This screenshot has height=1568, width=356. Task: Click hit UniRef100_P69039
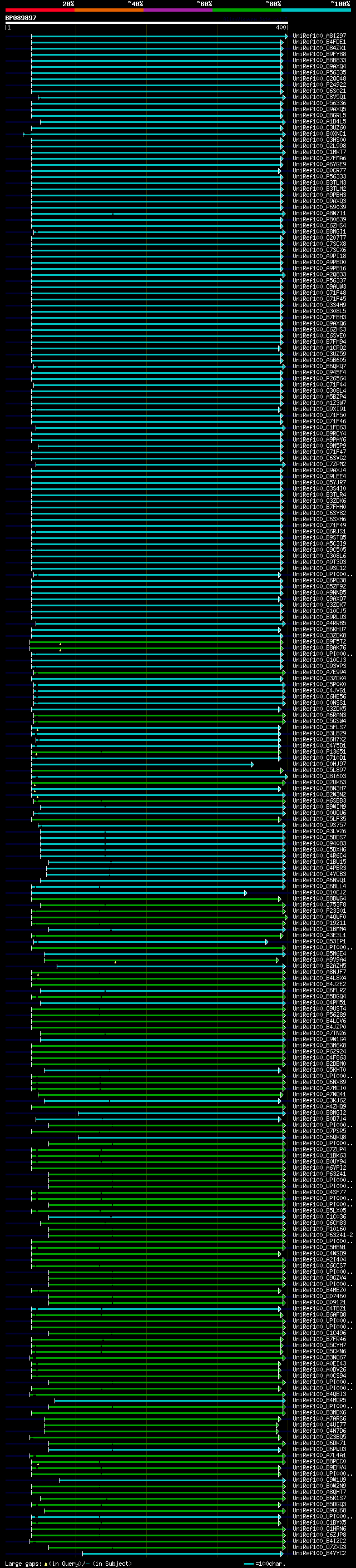tap(319, 207)
